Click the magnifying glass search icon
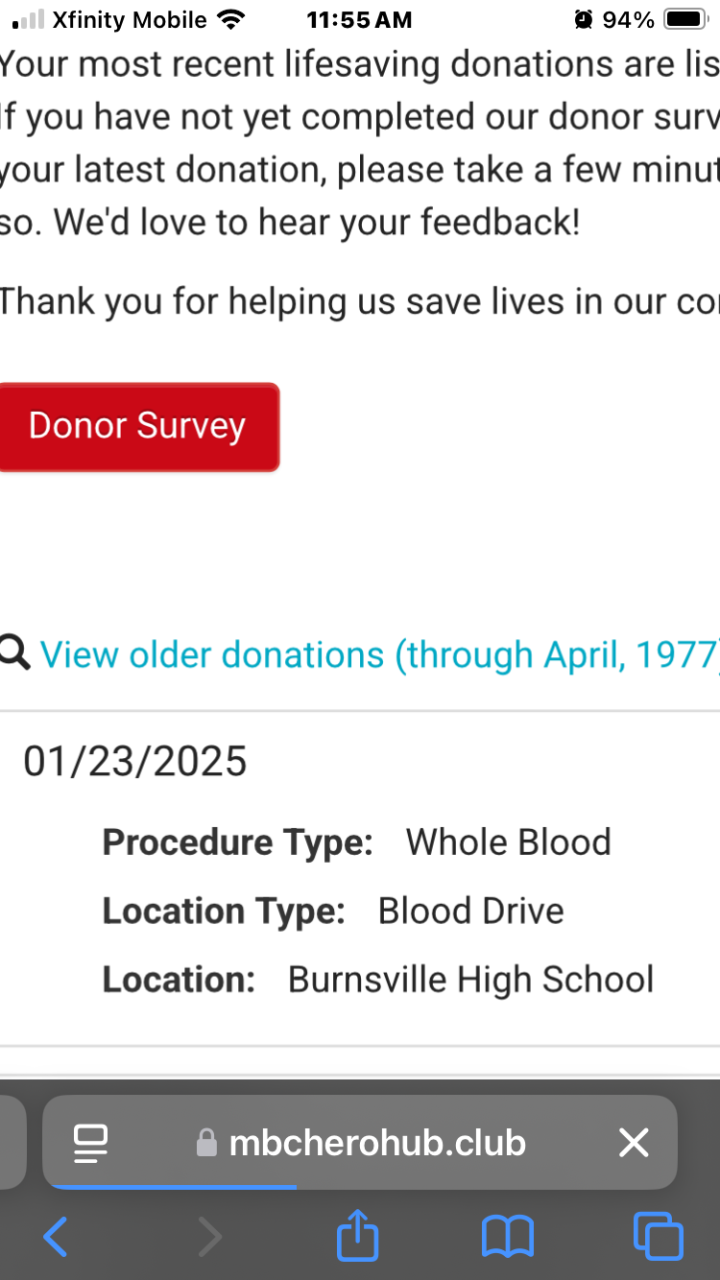Image resolution: width=720 pixels, height=1280 pixels. click(14, 654)
